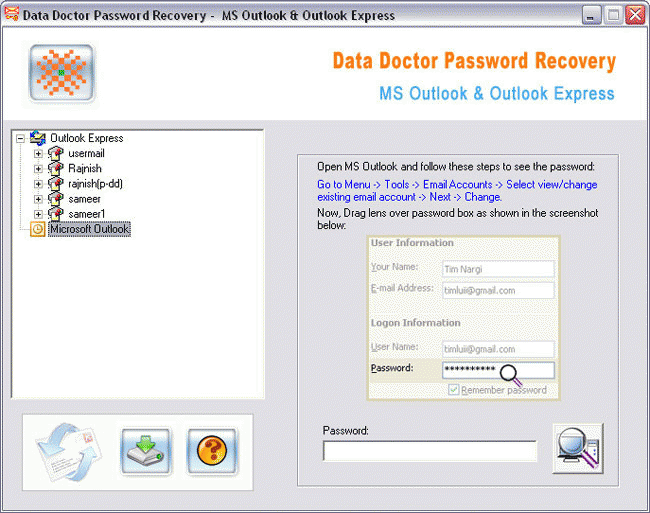This screenshot has height=513, width=650.
Task: Click the save to disk button
Action: 146,451
